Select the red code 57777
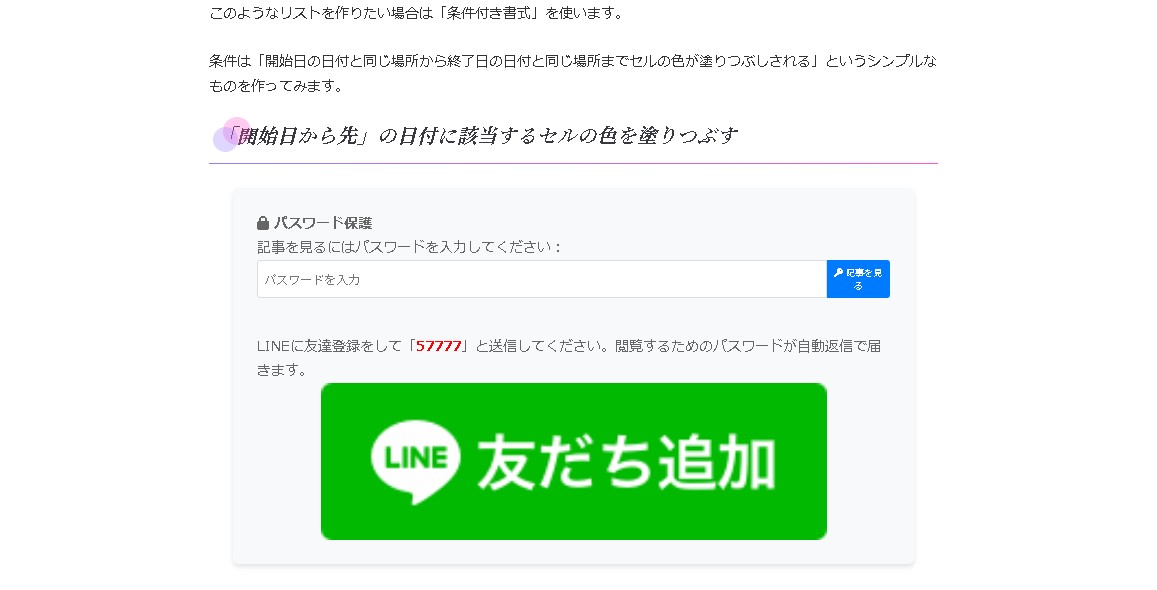 [x=438, y=346]
